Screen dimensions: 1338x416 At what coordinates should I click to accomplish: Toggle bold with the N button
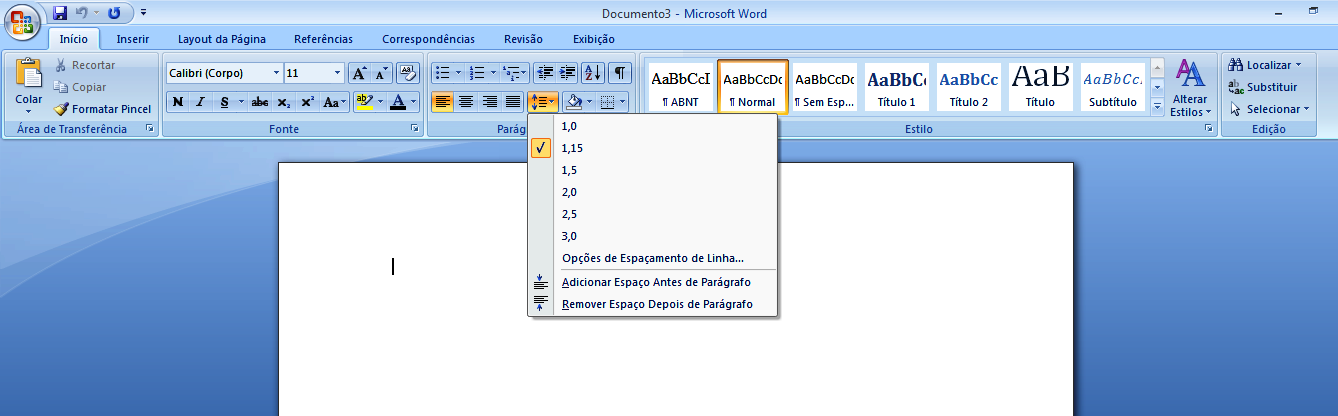pyautogui.click(x=178, y=102)
